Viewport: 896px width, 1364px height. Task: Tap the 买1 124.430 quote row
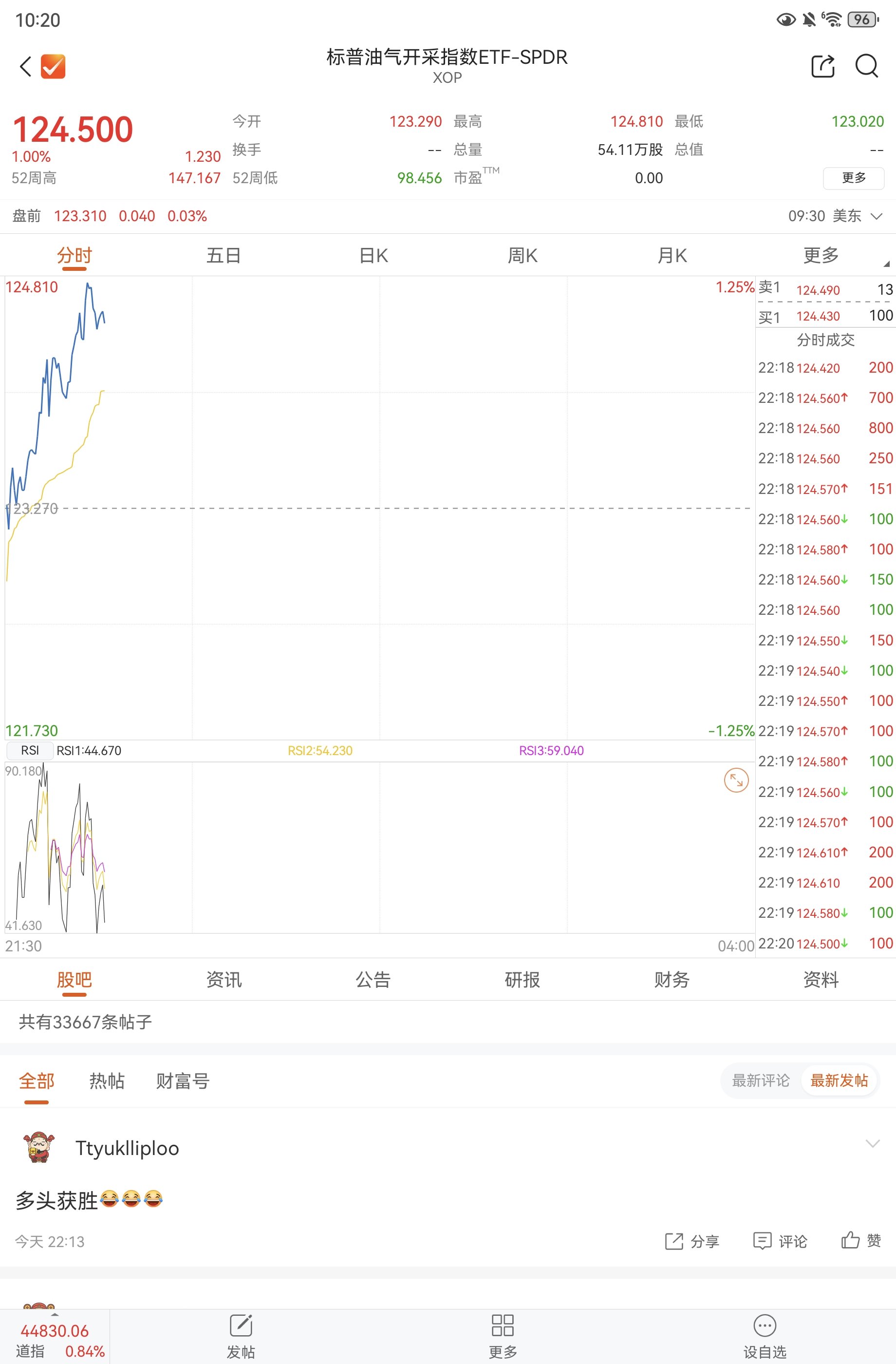click(825, 316)
